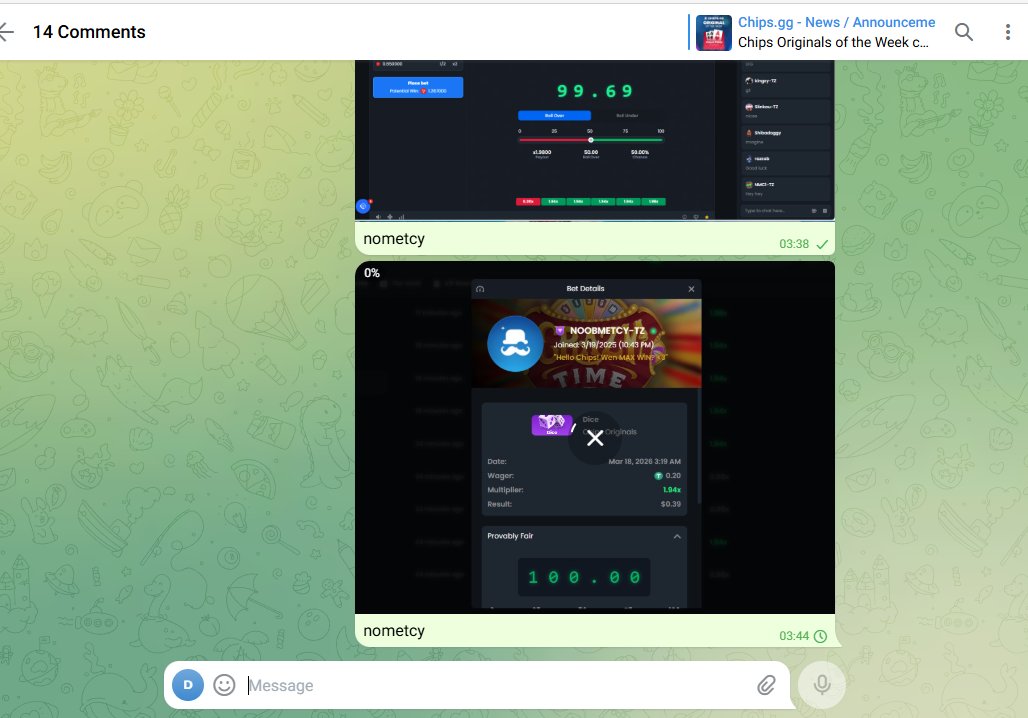Open search in the comments header

click(x=963, y=31)
